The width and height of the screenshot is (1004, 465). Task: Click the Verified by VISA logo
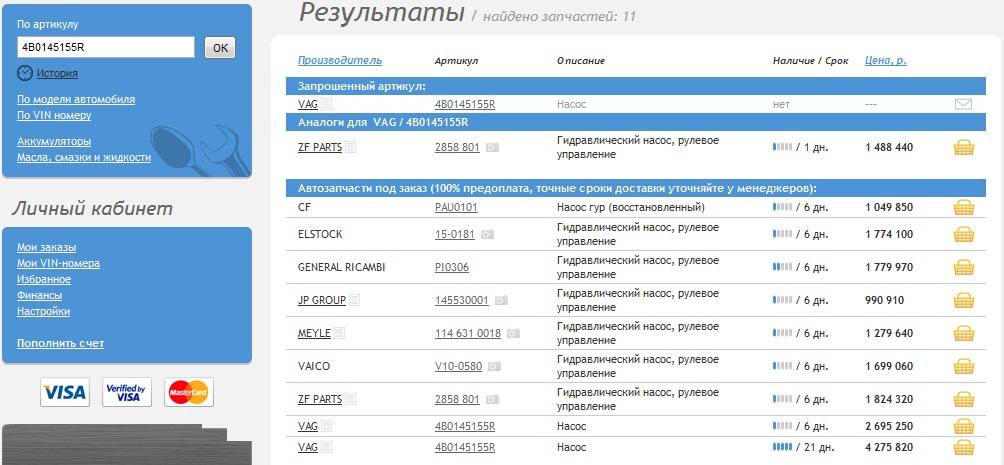click(x=127, y=392)
